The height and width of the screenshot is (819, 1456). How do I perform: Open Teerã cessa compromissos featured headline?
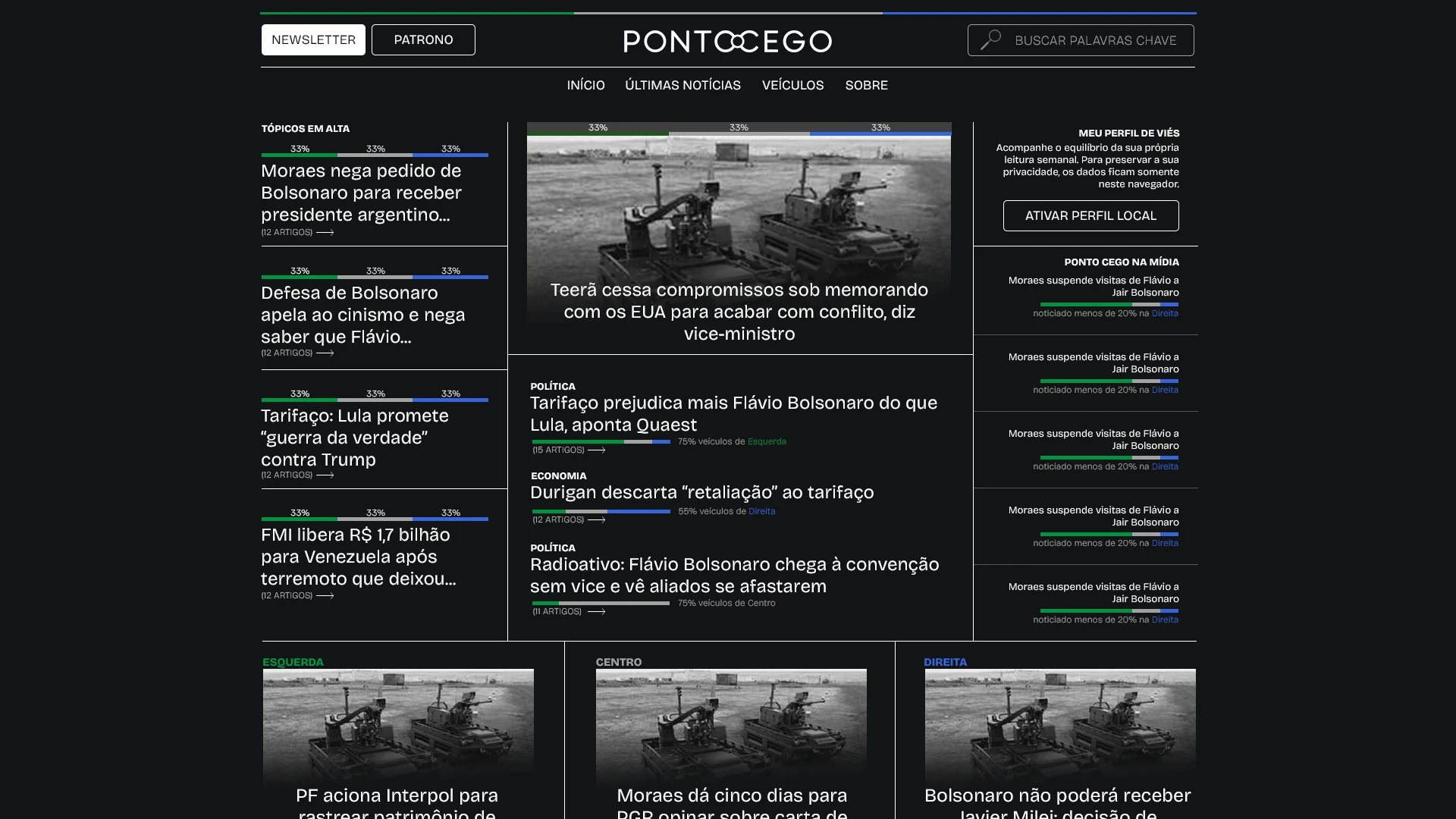(x=739, y=312)
